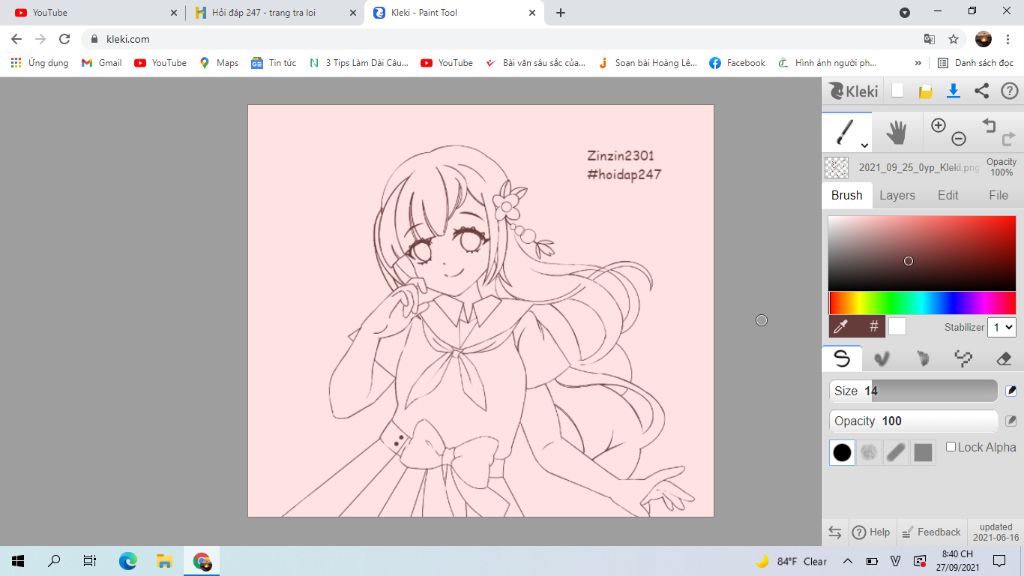Select the Hand pan tool

(897, 133)
